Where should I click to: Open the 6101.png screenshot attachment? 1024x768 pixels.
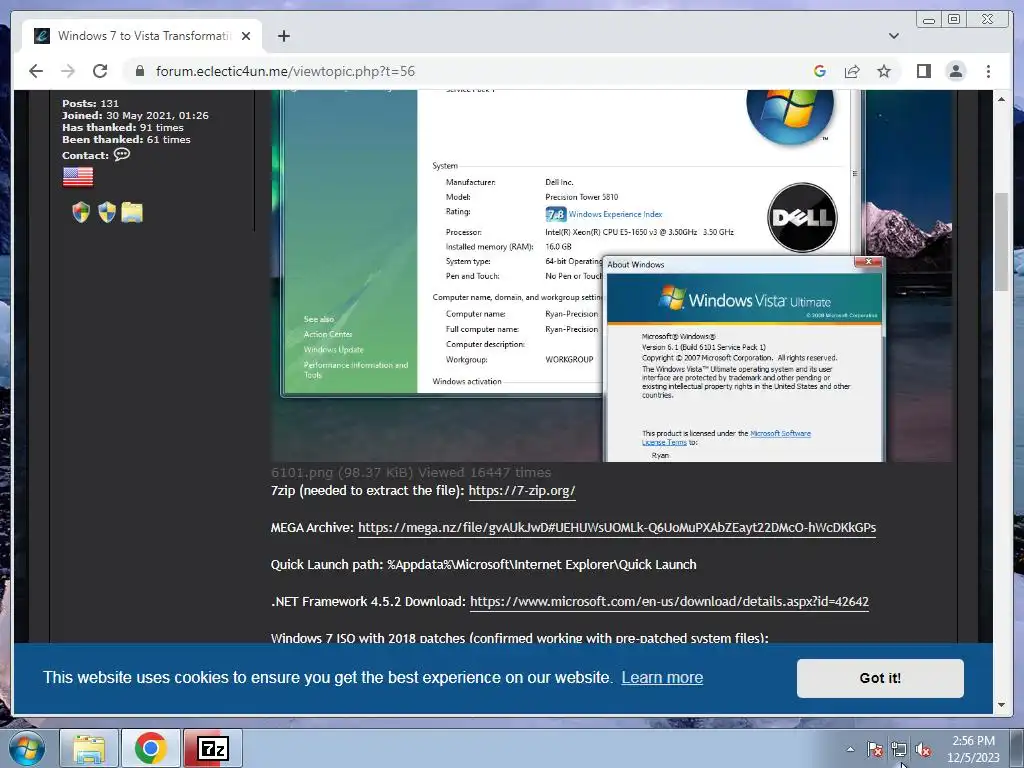[x=611, y=276]
